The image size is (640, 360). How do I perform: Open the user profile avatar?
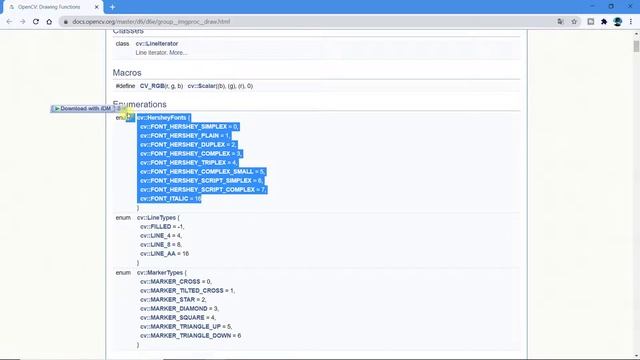tap(618, 22)
